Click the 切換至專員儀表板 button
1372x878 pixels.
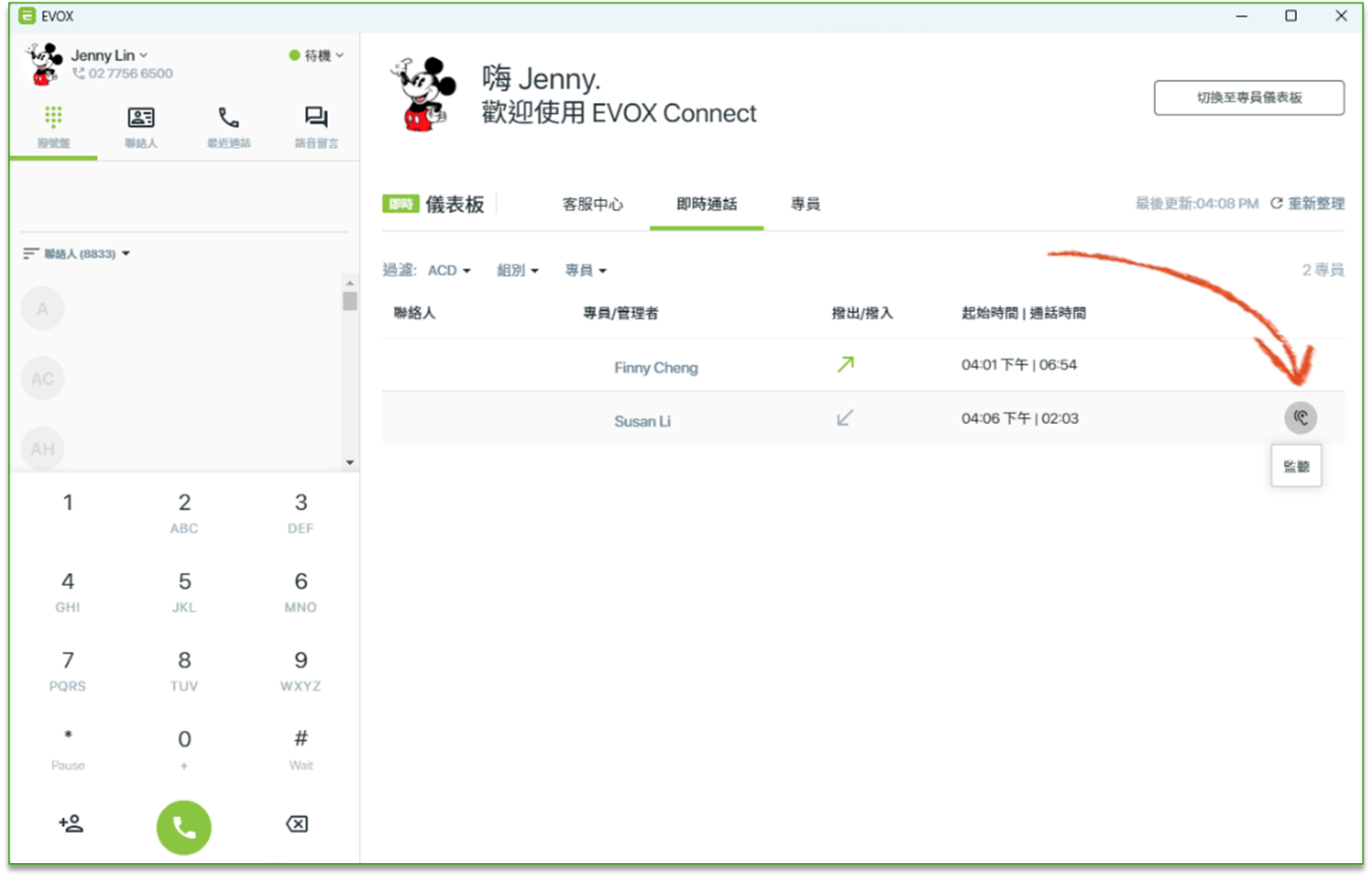(1249, 98)
